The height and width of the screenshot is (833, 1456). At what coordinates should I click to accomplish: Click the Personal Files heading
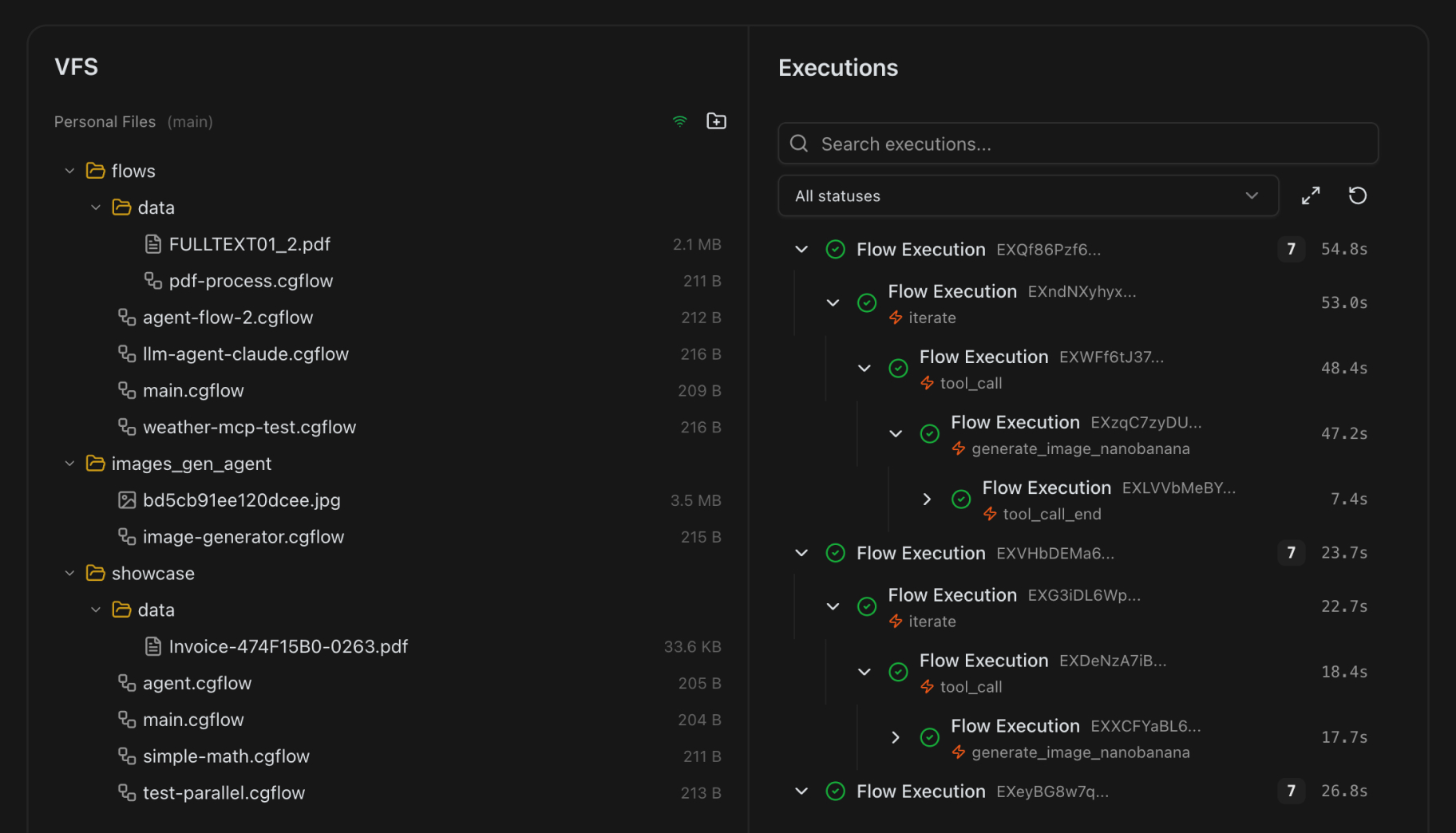pyautogui.click(x=105, y=122)
